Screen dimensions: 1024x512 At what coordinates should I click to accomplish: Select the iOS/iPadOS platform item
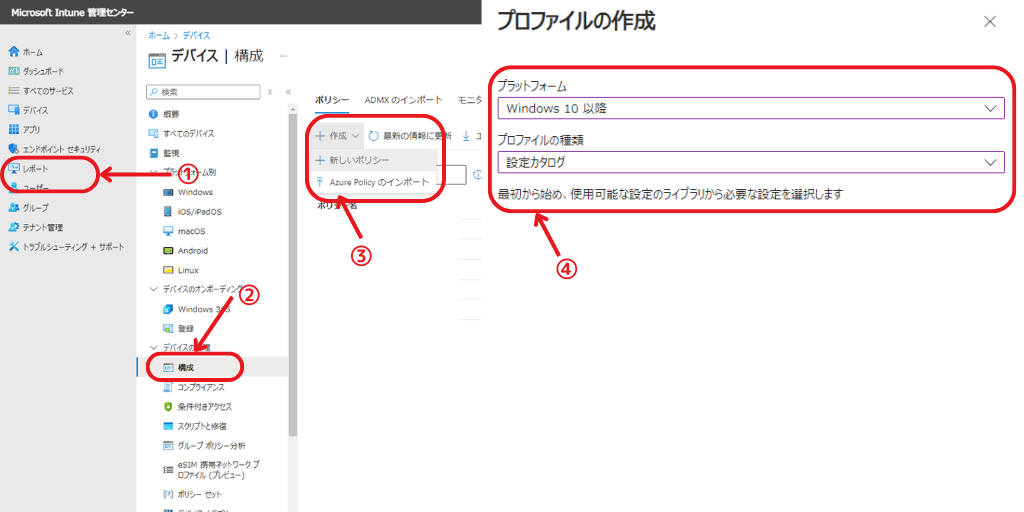(x=192, y=212)
